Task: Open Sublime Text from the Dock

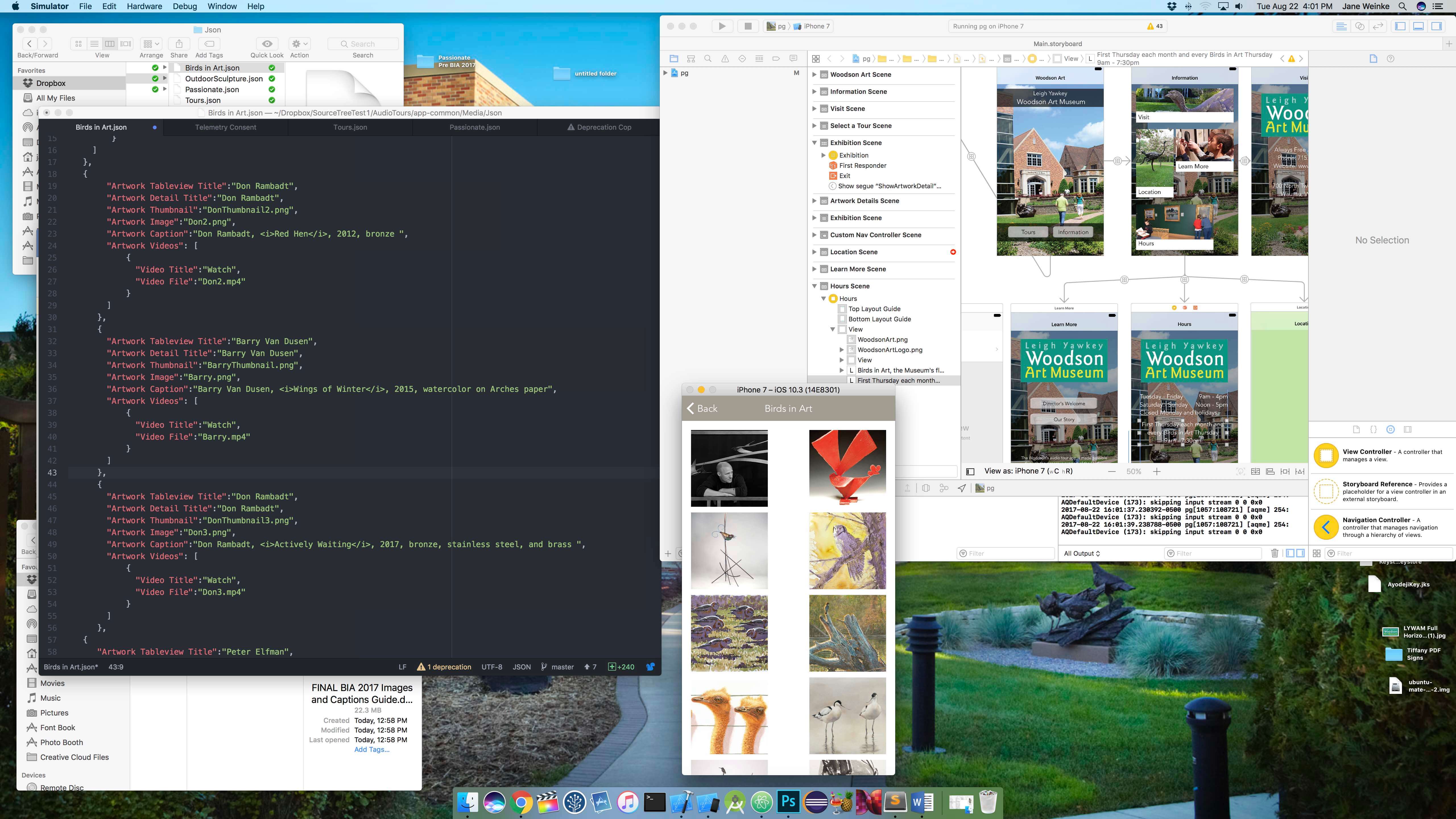Action: coord(895,802)
